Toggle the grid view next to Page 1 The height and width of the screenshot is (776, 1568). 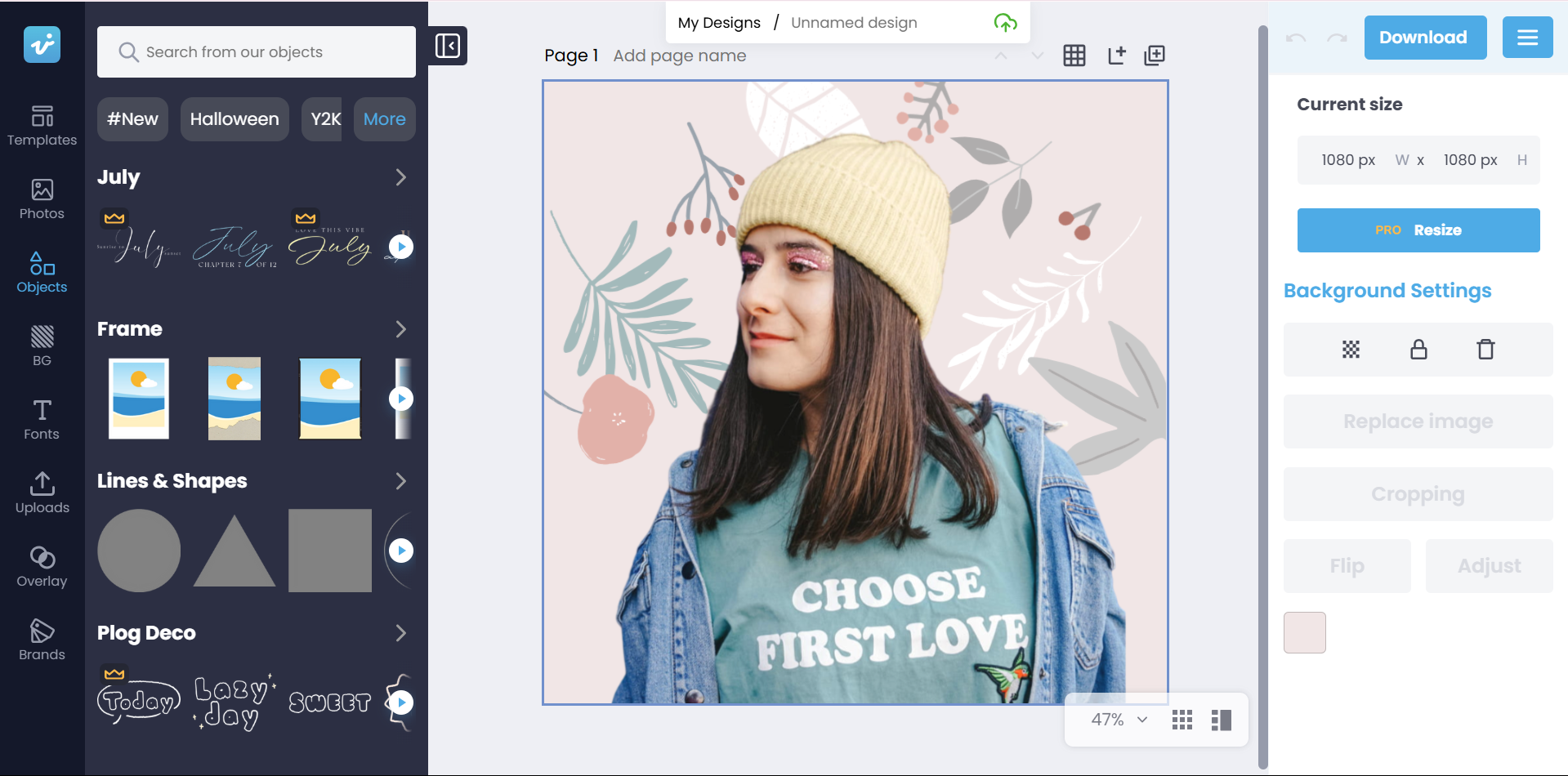1074,56
